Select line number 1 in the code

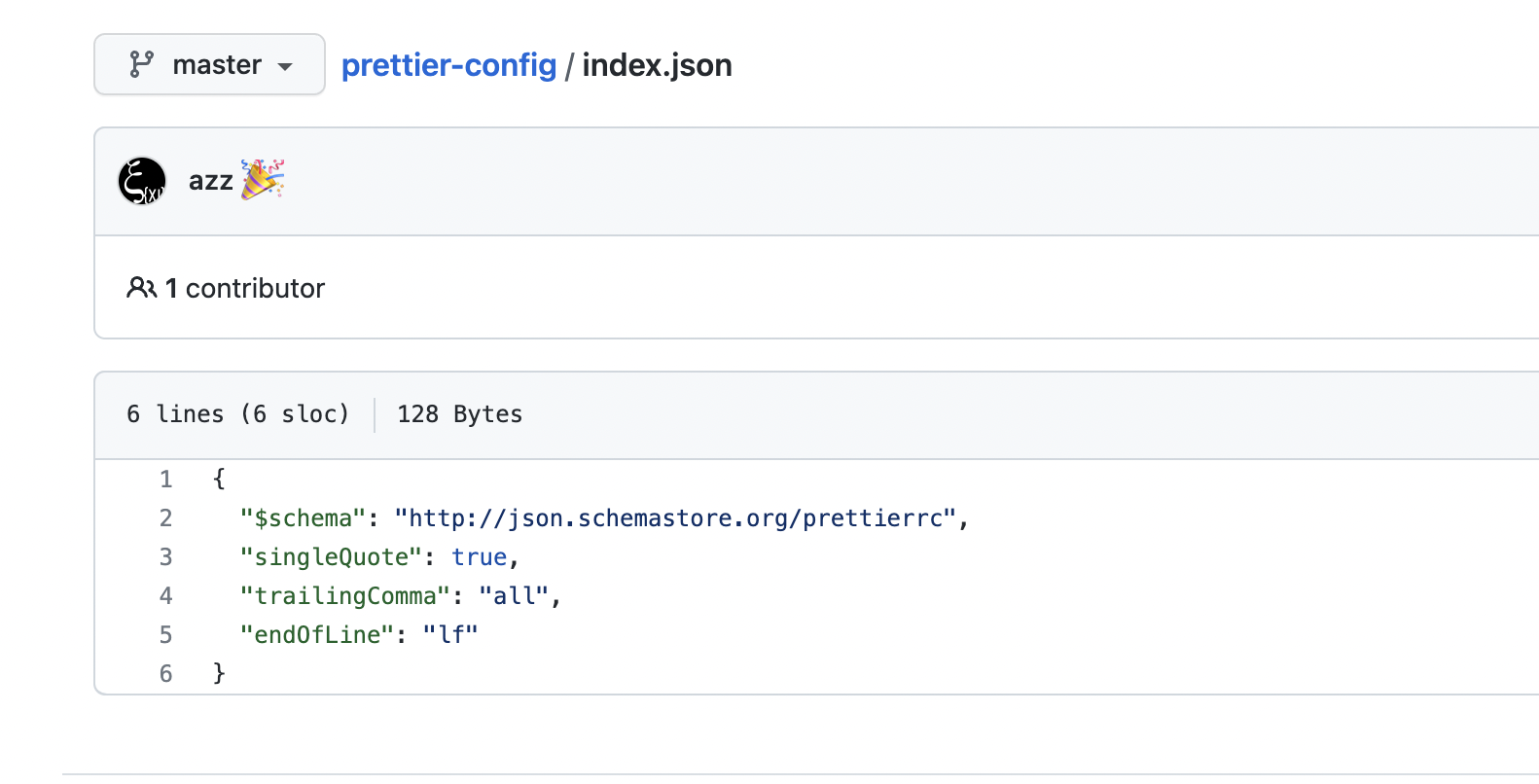pyautogui.click(x=165, y=479)
